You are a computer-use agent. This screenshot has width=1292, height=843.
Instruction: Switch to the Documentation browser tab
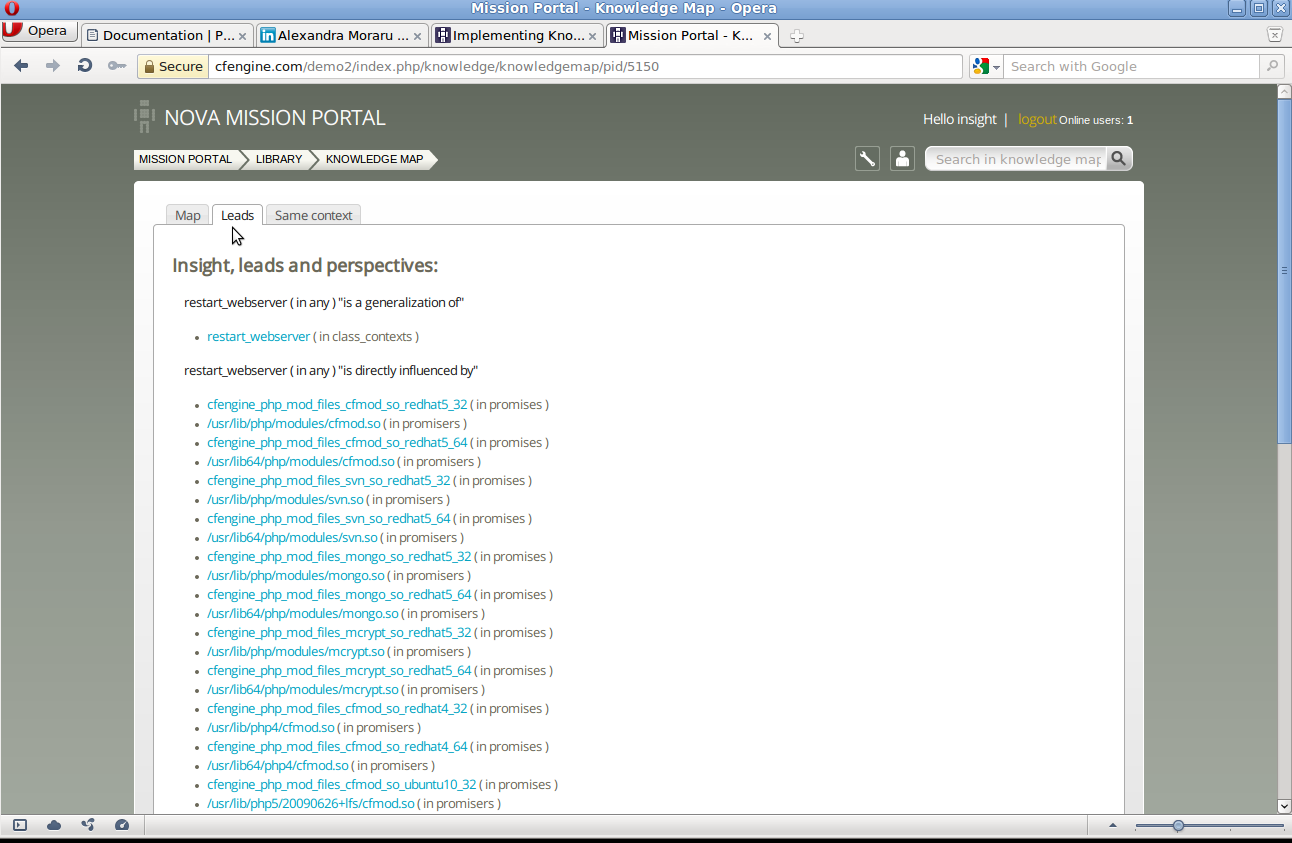[x=166, y=35]
